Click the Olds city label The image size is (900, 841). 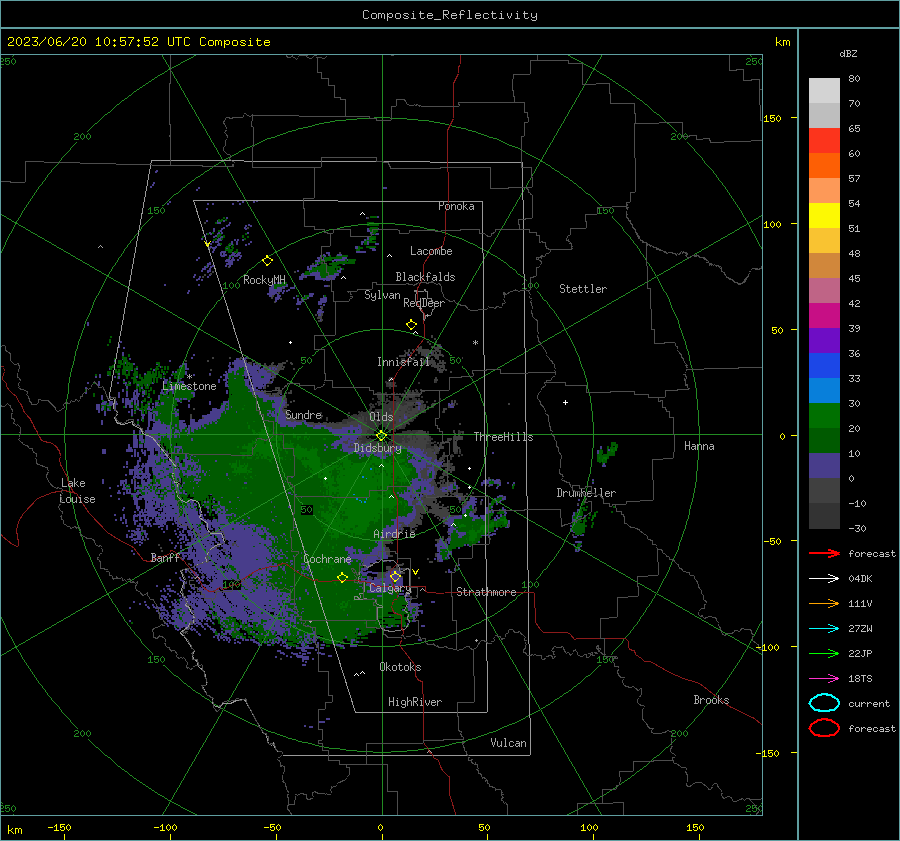tap(381, 417)
